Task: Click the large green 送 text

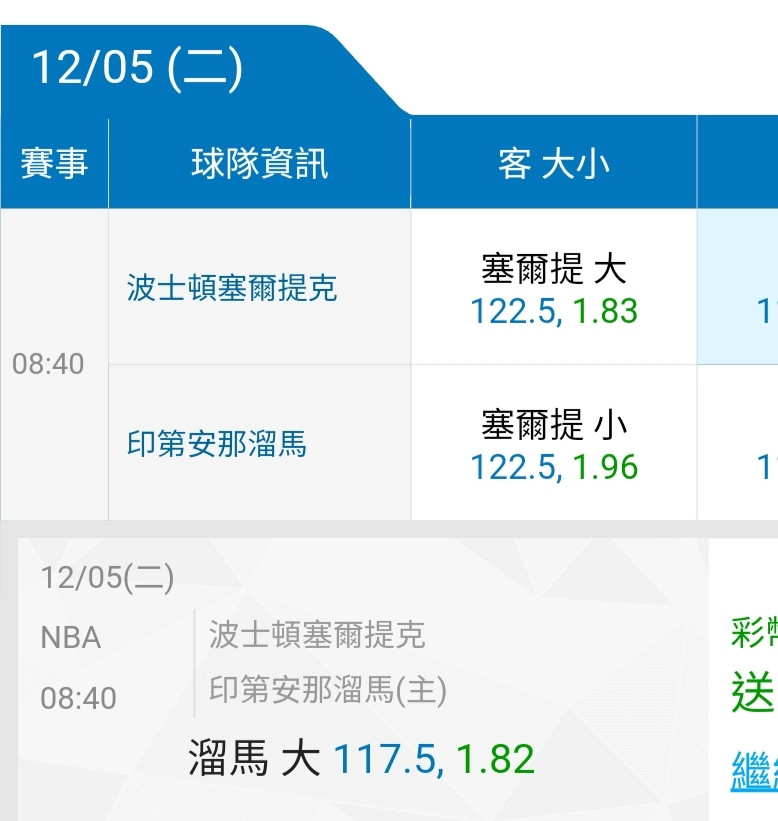Action: pos(753,692)
